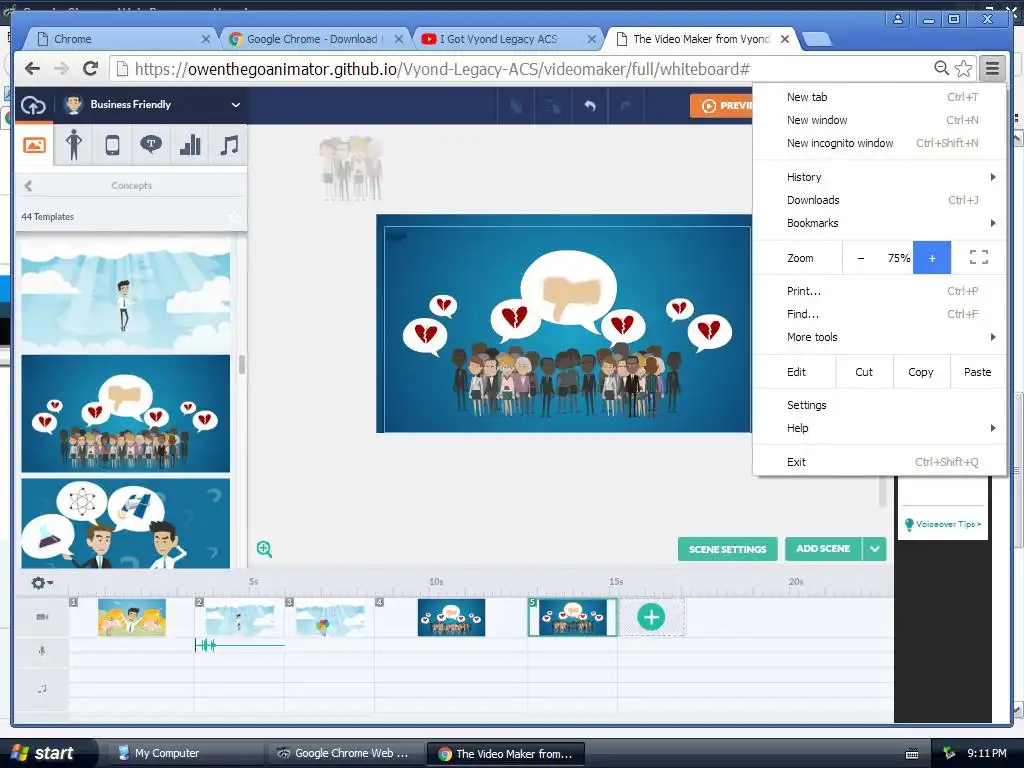1024x768 pixels.
Task: Enter fullscreen from Zoom row
Action: click(978, 257)
